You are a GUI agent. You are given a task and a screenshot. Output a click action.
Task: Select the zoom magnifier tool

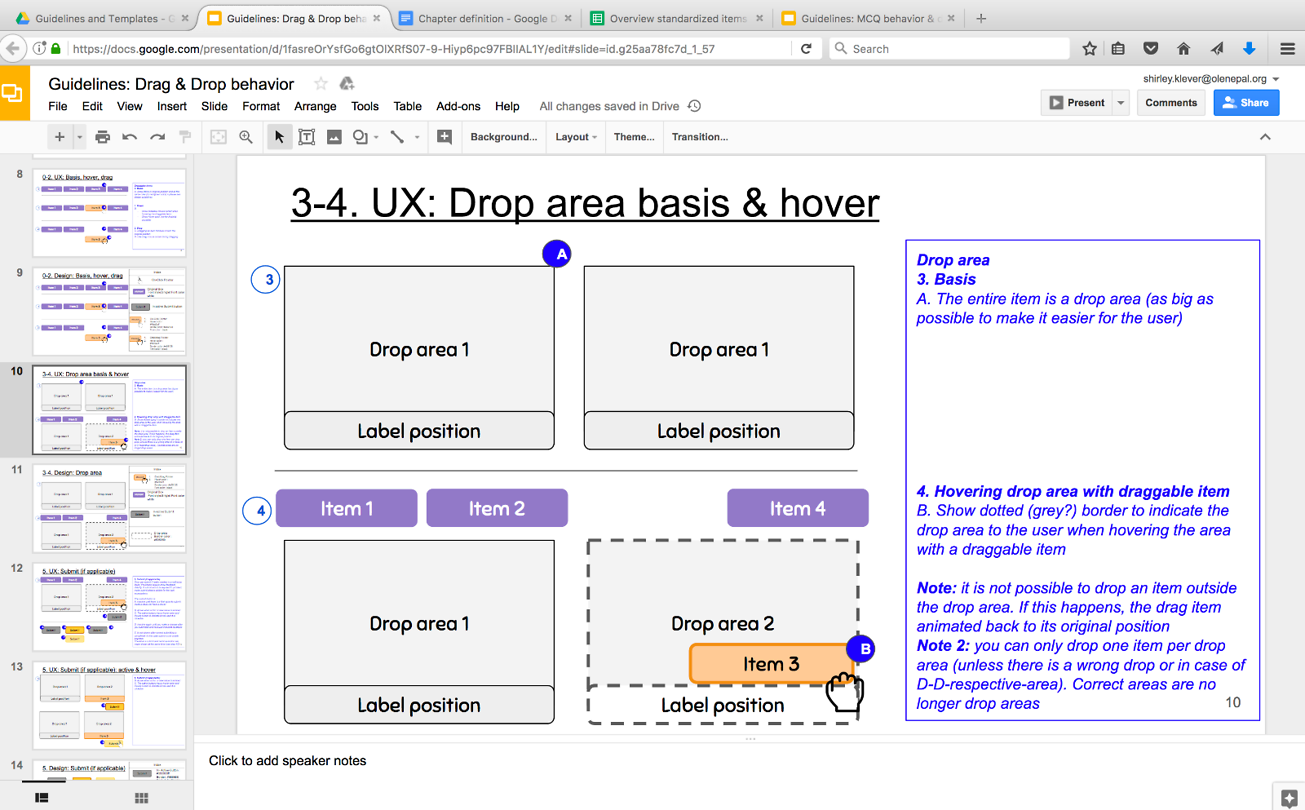(246, 137)
